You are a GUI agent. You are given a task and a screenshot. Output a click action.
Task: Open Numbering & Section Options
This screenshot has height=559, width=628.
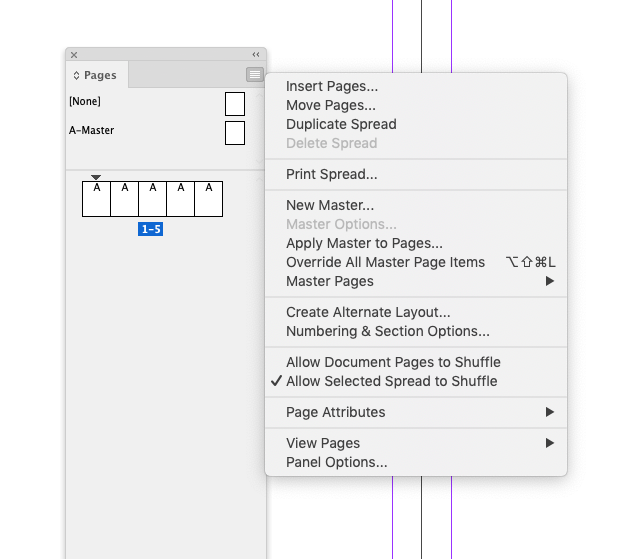388,331
